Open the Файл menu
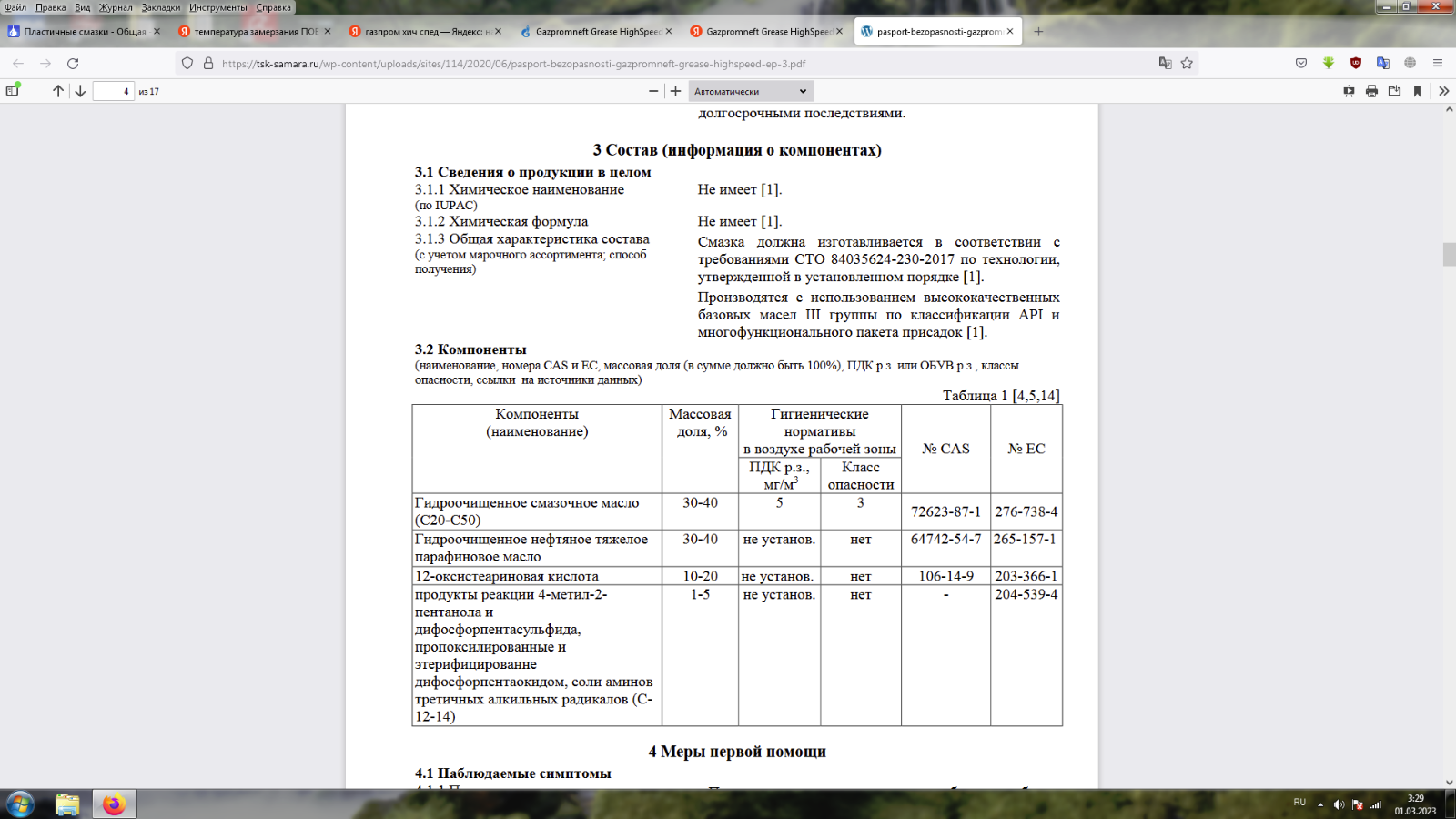Screen dimensions: 1456x819 pos(15,7)
